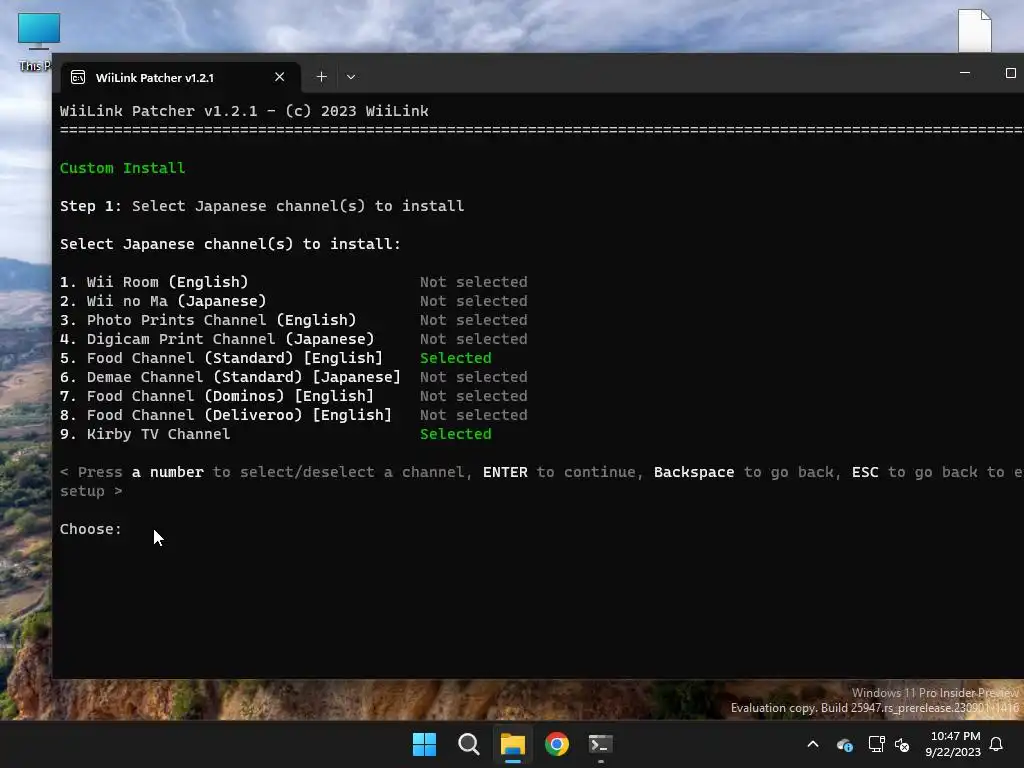The image size is (1024, 768).
Task: Click the bold 'ESC' keyword in instructions
Action: (865, 472)
